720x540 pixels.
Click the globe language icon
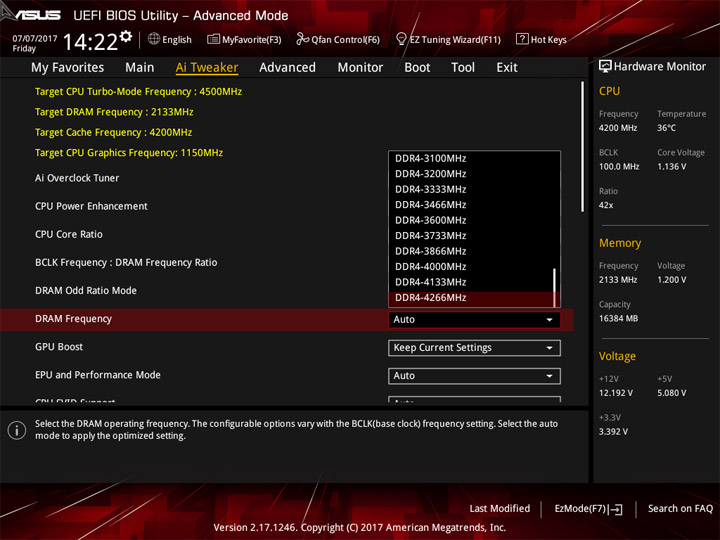click(154, 39)
